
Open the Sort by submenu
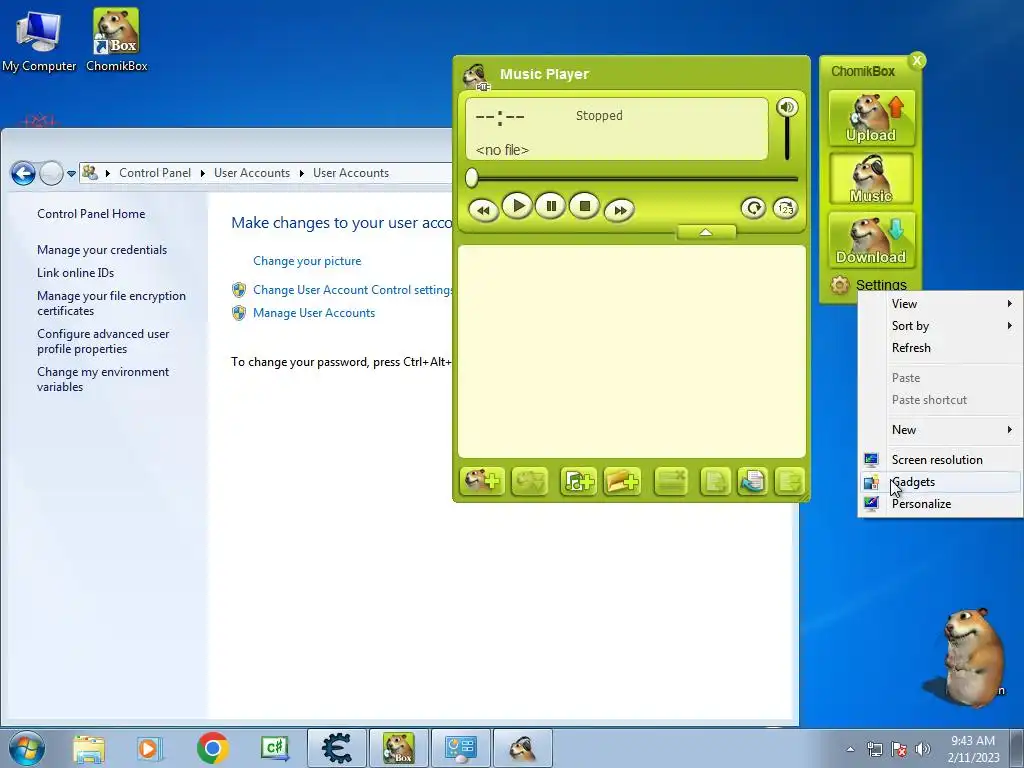(x=941, y=326)
